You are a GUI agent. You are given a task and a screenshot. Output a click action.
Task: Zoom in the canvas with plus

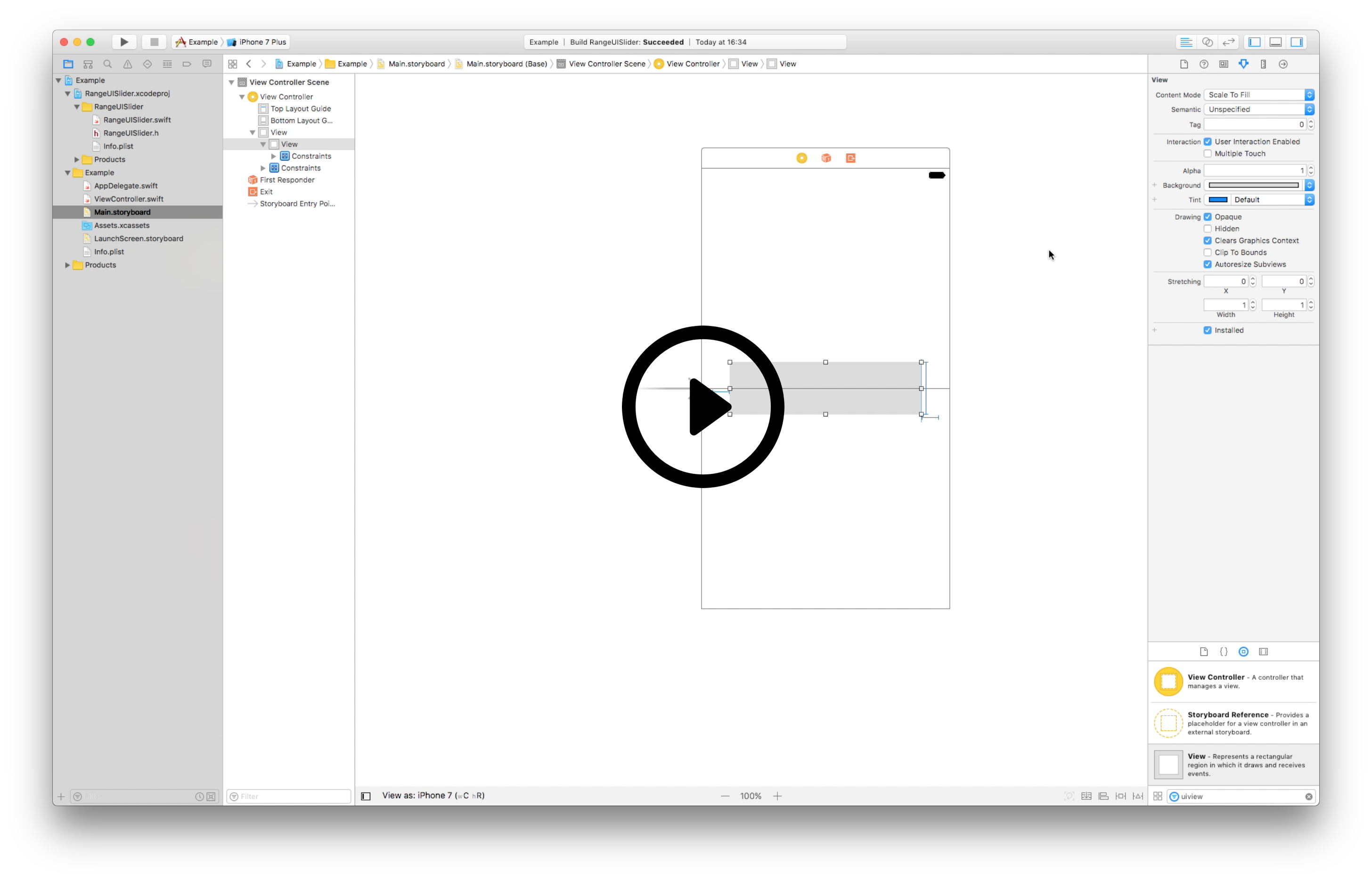777,796
